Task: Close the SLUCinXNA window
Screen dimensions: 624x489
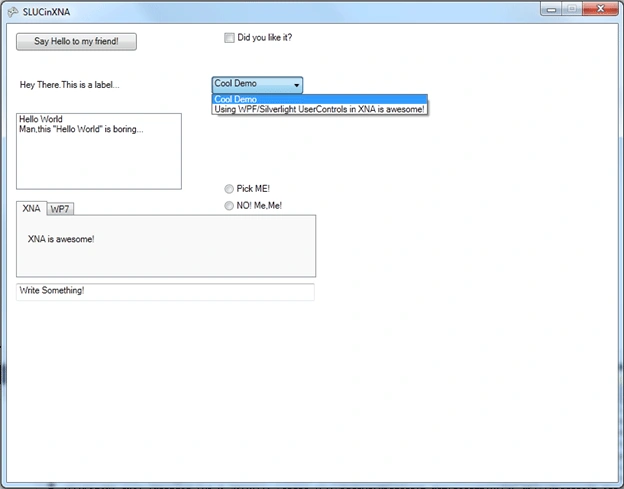Action: coord(601,9)
